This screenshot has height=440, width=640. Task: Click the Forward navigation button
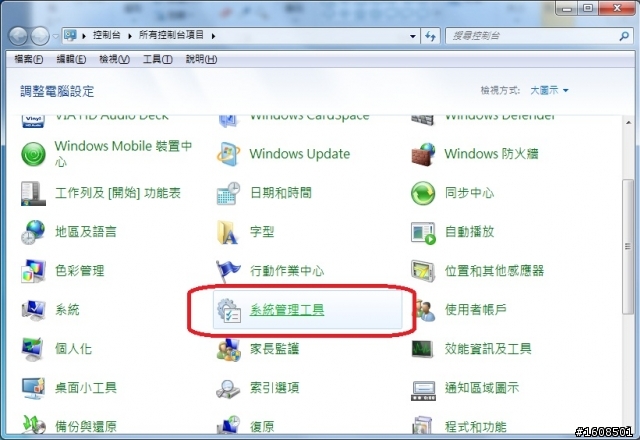click(40, 36)
